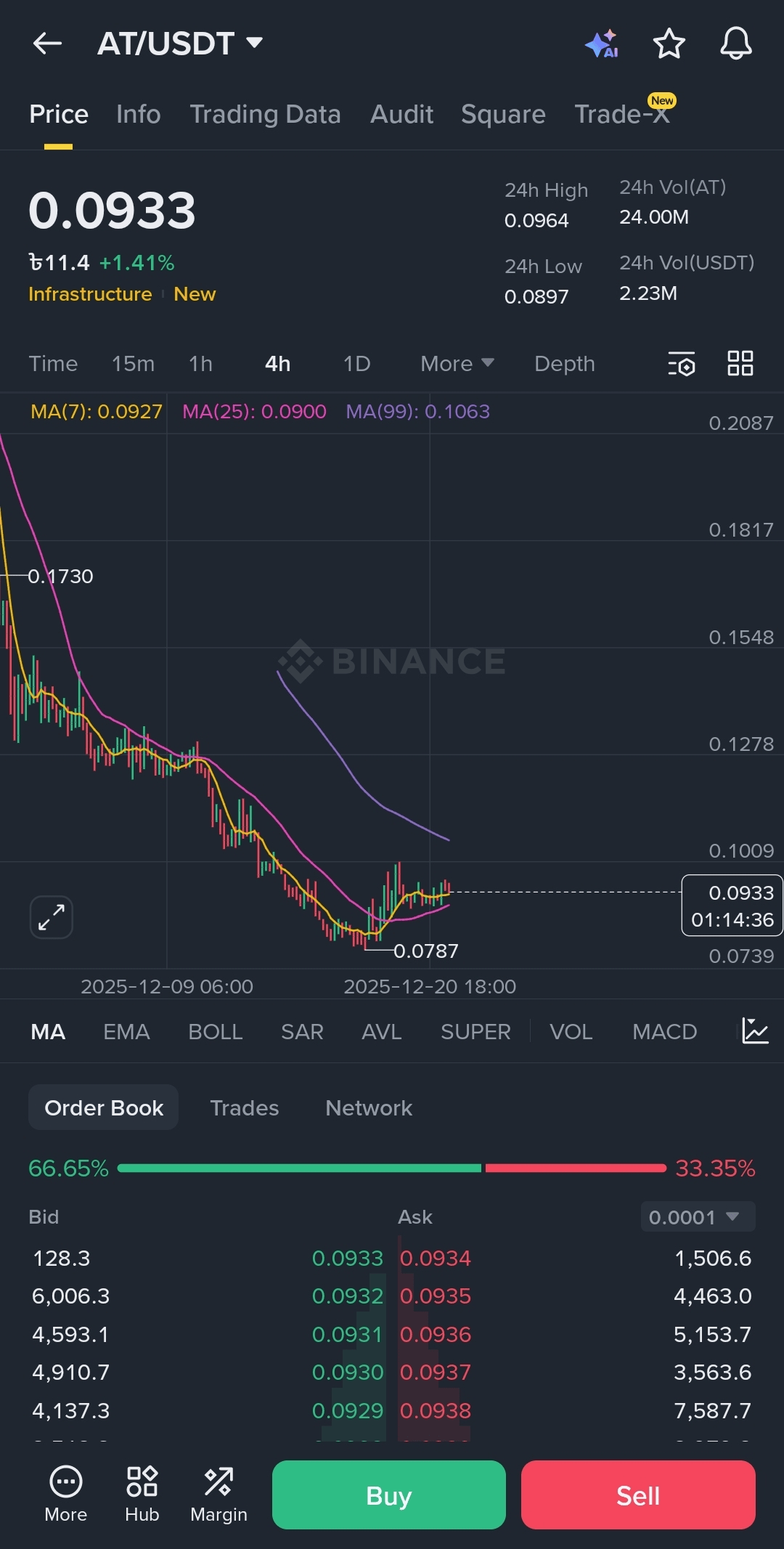Open chart settings icon beside Depth

(x=682, y=363)
